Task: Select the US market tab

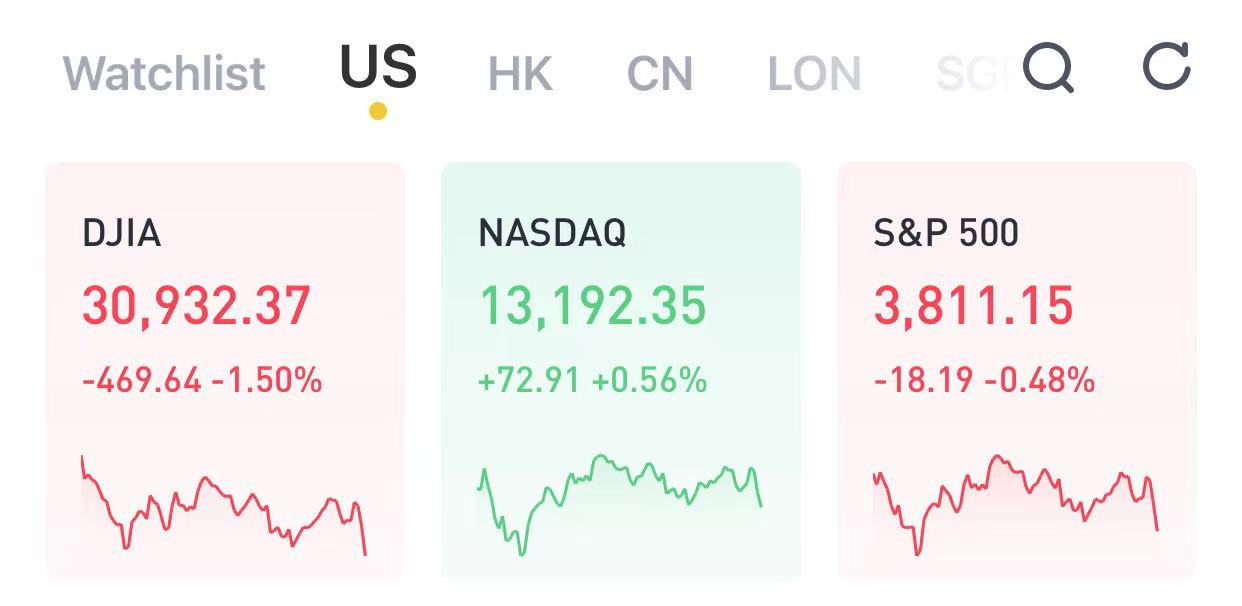Action: tap(378, 68)
